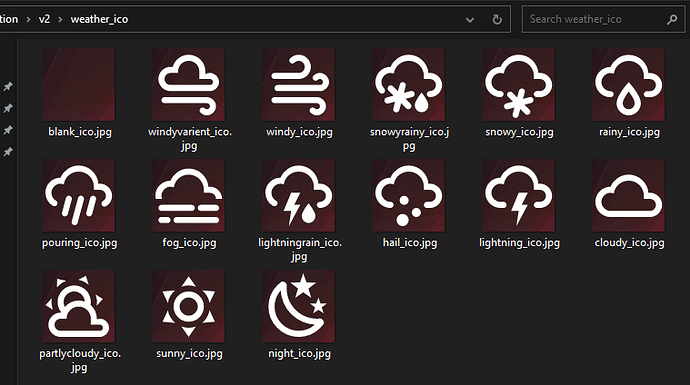690x385 pixels.
Task: Select the lightningrain cloud icon image
Action: pyautogui.click(x=298, y=195)
